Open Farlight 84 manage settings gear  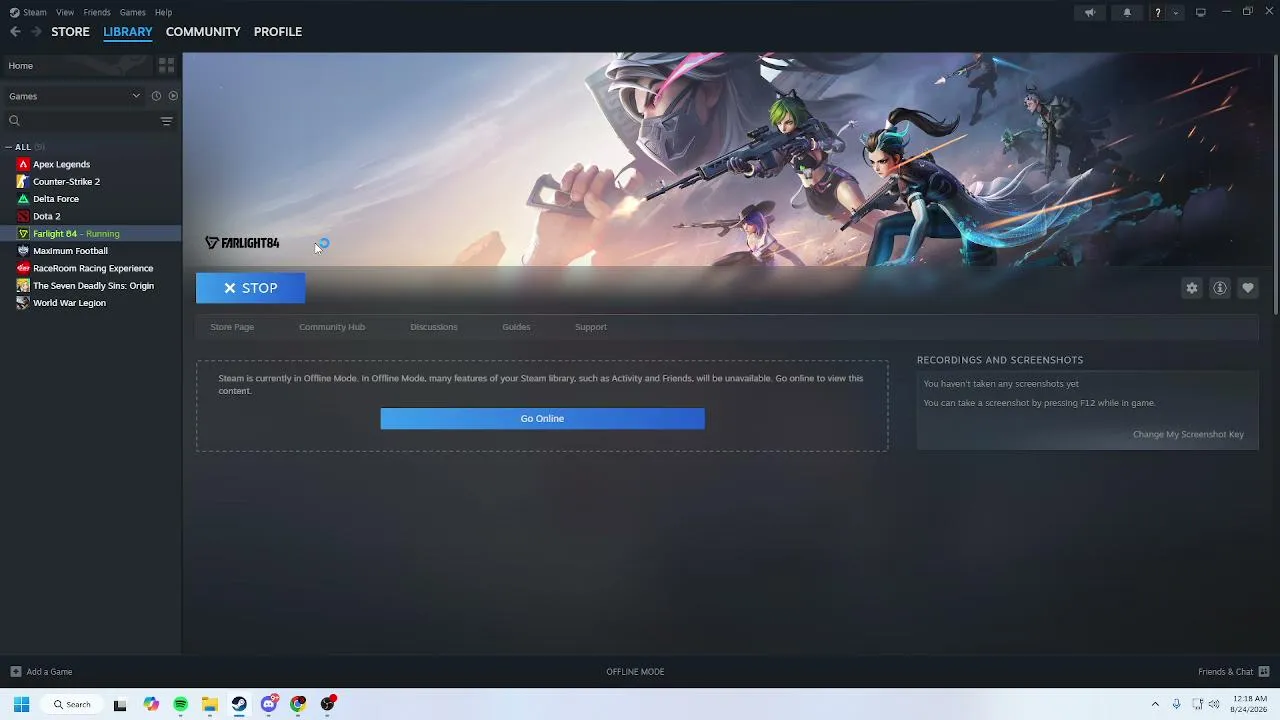1192,288
